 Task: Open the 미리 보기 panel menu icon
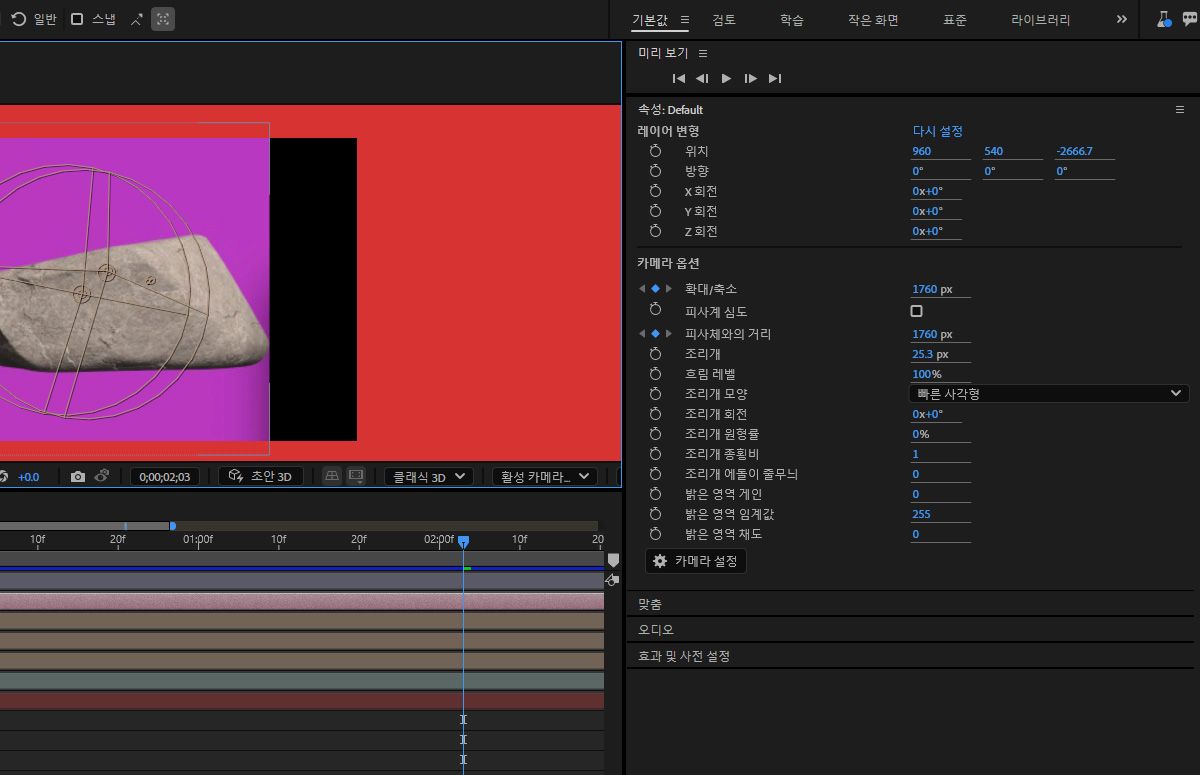click(x=703, y=52)
